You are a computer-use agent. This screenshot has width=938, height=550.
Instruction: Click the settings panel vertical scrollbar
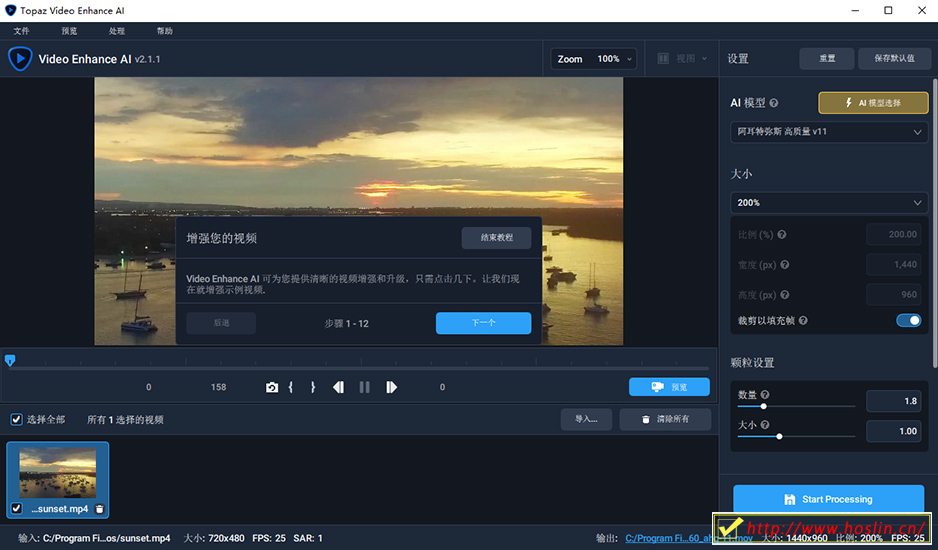(x=934, y=223)
